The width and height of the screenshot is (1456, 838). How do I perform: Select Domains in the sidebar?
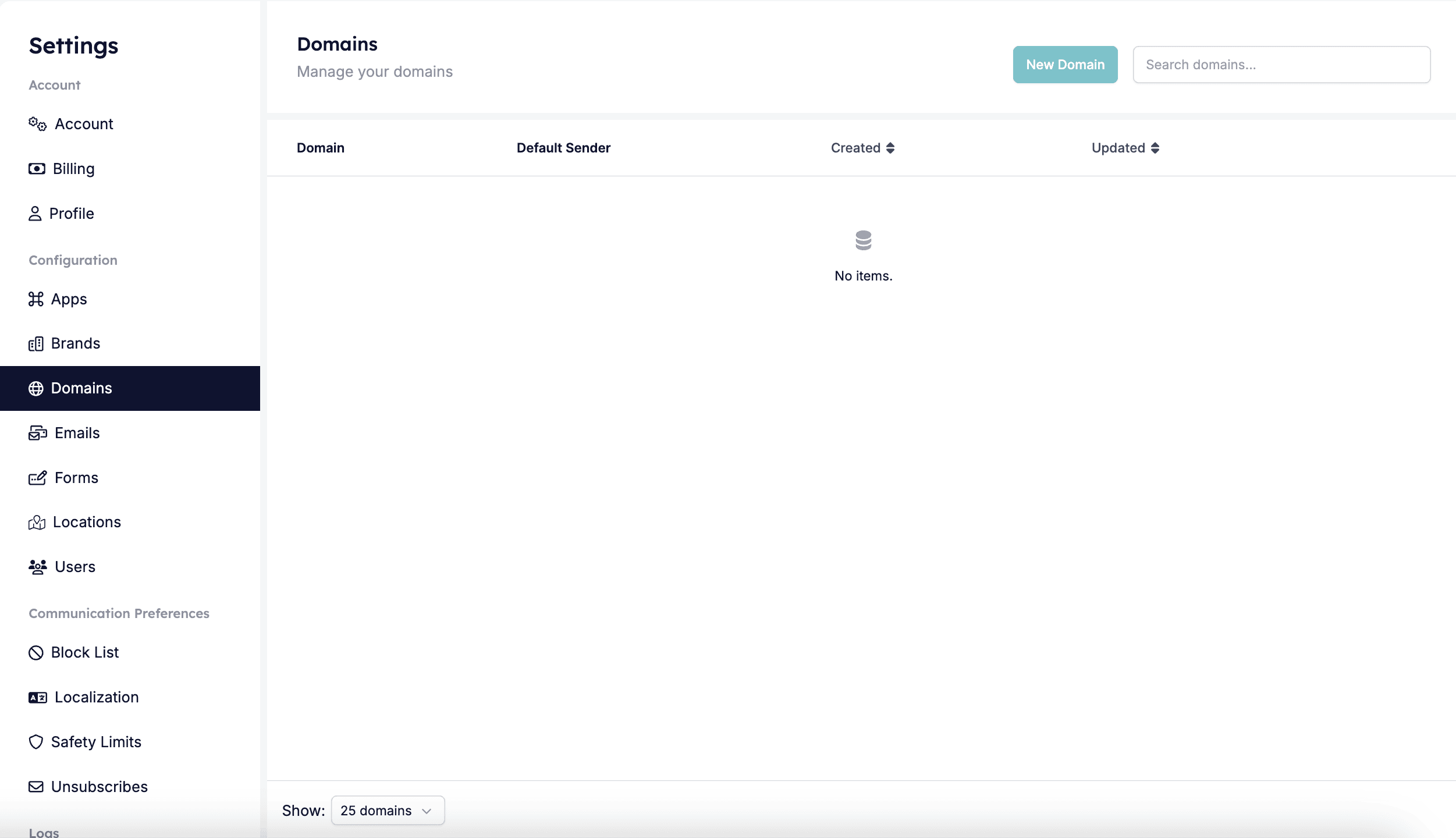coord(130,388)
